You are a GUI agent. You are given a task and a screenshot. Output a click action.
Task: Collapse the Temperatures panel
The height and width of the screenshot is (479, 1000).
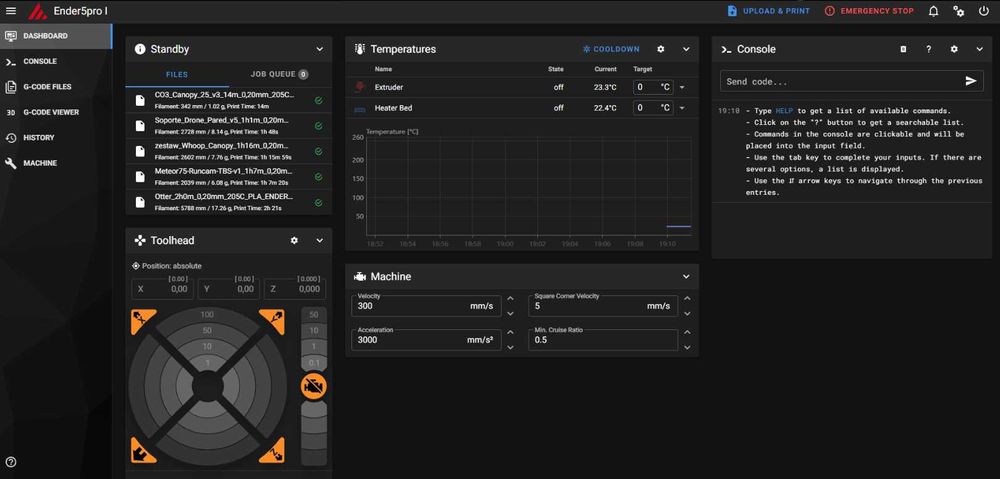tap(686, 49)
